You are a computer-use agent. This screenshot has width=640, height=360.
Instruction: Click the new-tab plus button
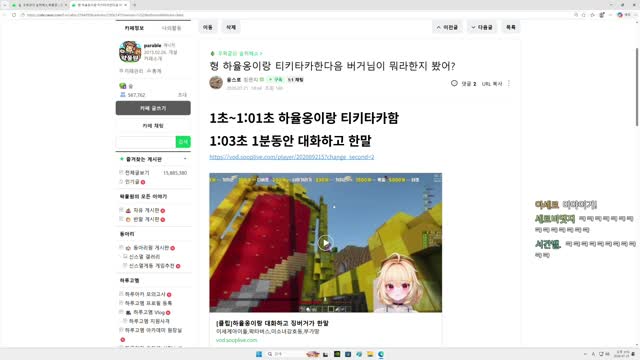click(134, 5)
